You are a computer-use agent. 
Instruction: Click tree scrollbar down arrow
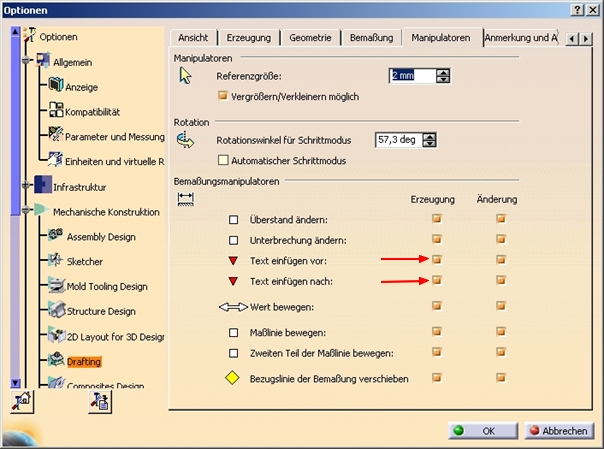[15, 383]
